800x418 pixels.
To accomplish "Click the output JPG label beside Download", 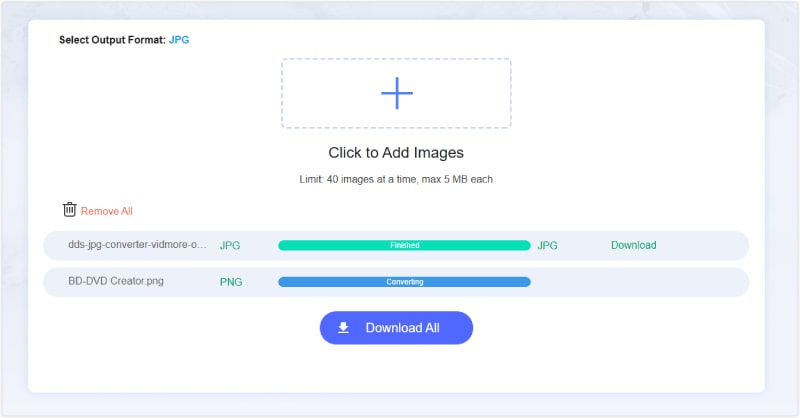I will [x=547, y=245].
